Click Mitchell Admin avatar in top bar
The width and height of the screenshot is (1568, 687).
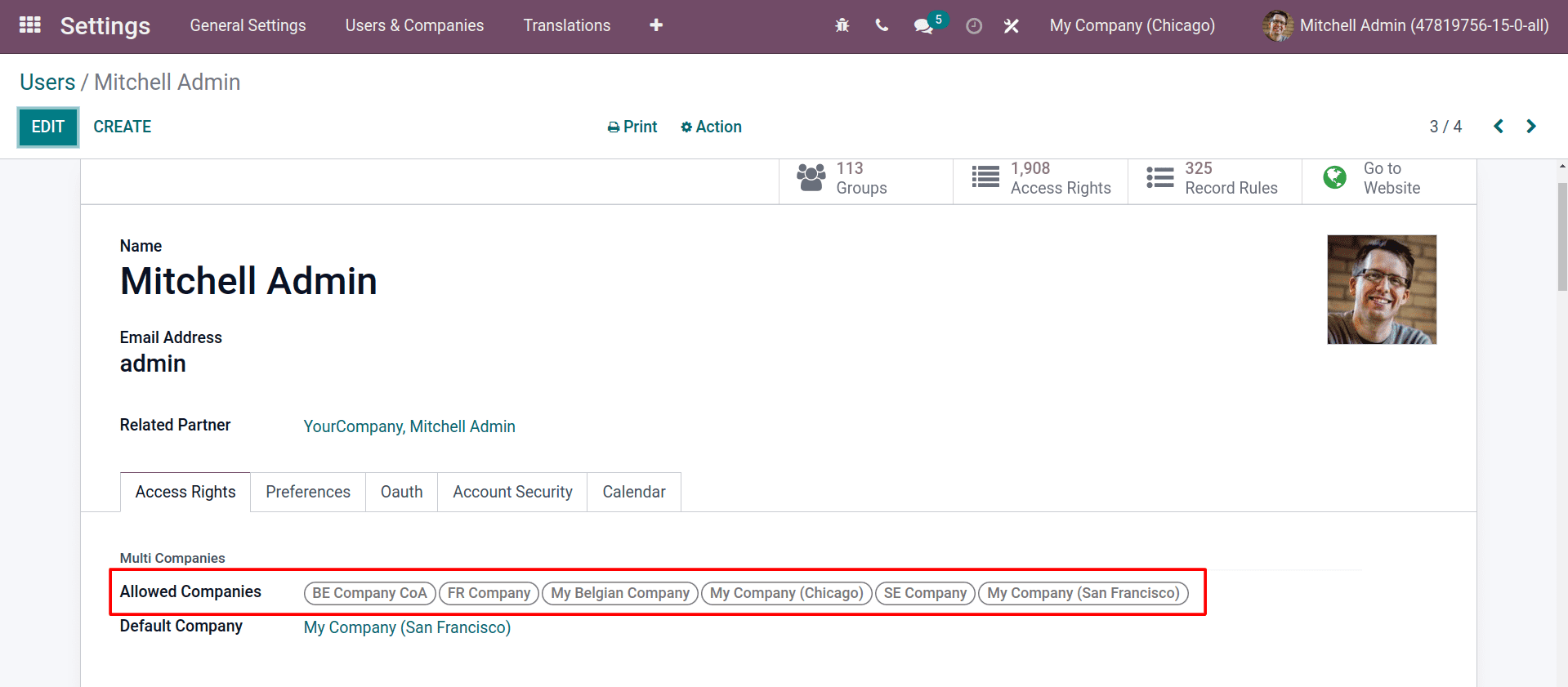[1277, 26]
